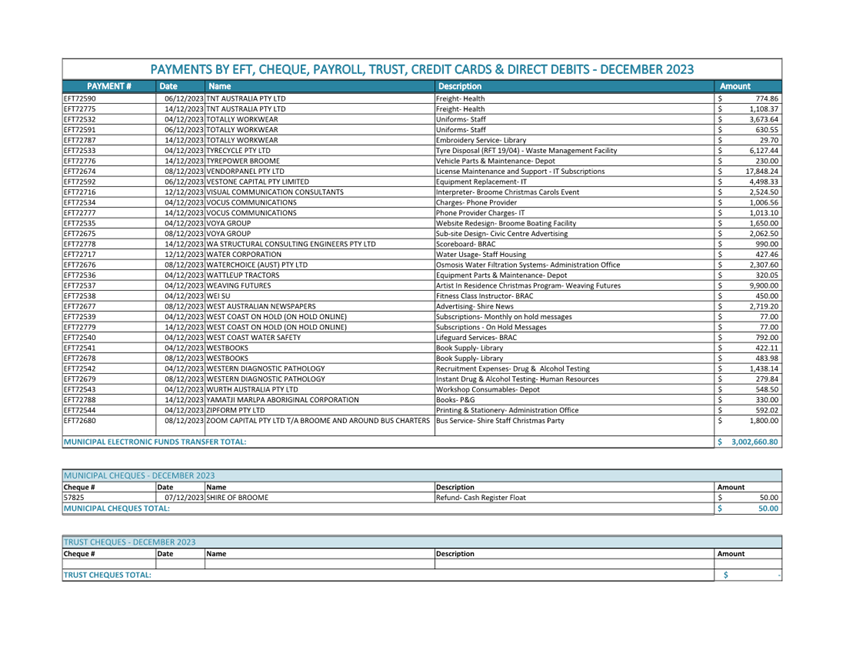Click 'Lifeguard Services- BRAC' description
846x654 pixels.
[x=476, y=337]
